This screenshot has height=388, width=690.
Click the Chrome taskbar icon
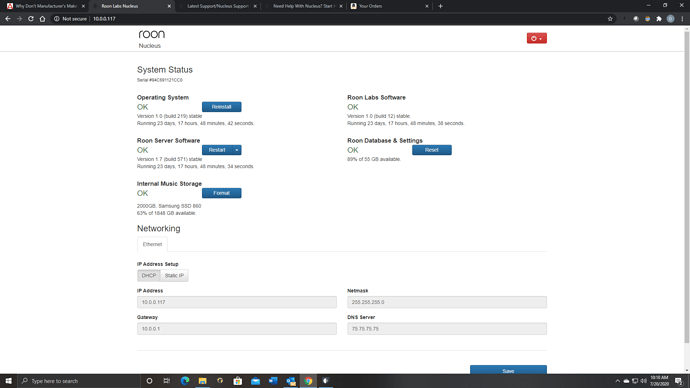tap(308, 381)
